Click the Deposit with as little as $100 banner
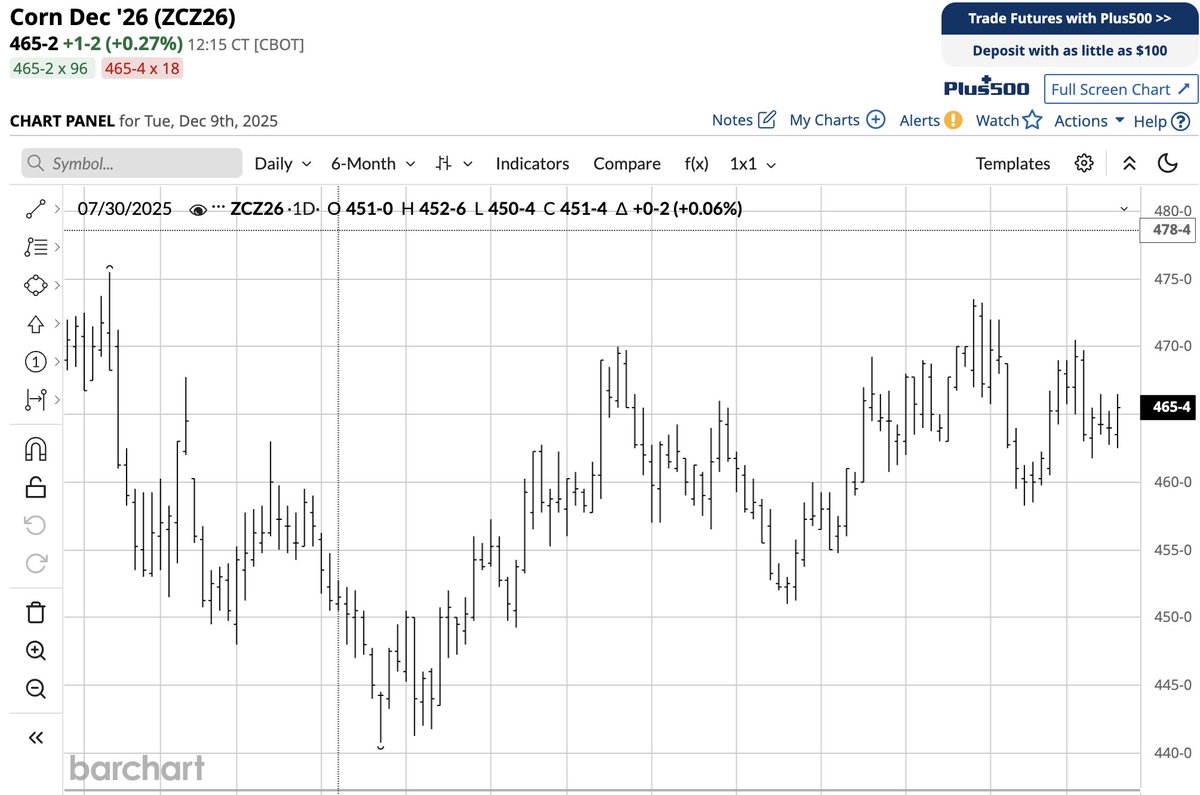This screenshot has width=1200, height=795. [1069, 50]
